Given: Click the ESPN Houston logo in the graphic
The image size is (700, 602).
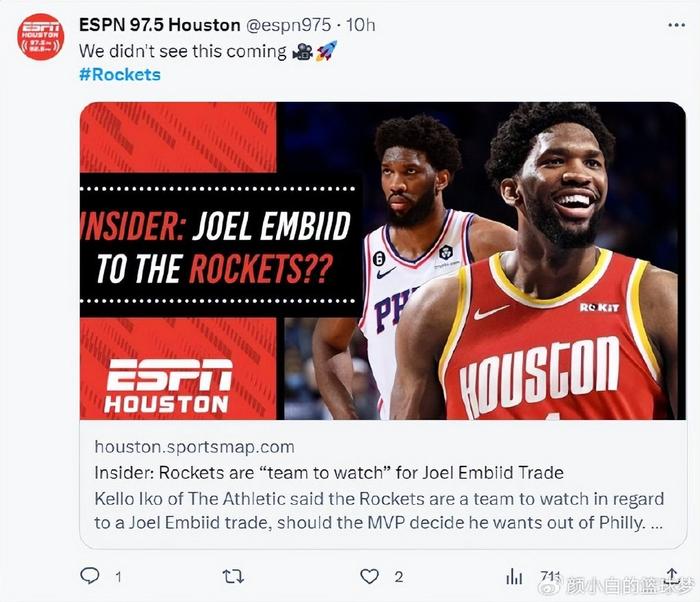Looking at the screenshot, I should pos(169,386).
